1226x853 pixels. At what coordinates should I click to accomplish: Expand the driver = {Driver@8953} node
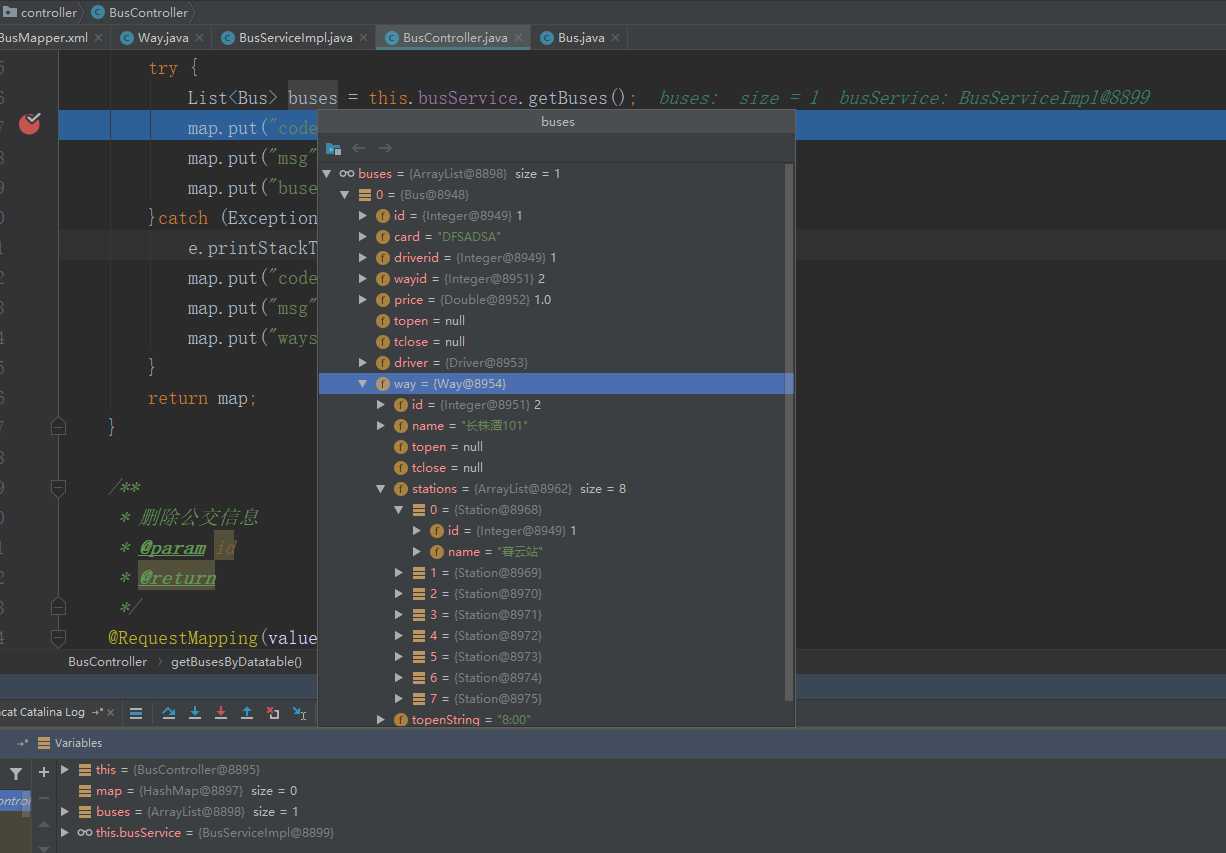[x=363, y=363]
